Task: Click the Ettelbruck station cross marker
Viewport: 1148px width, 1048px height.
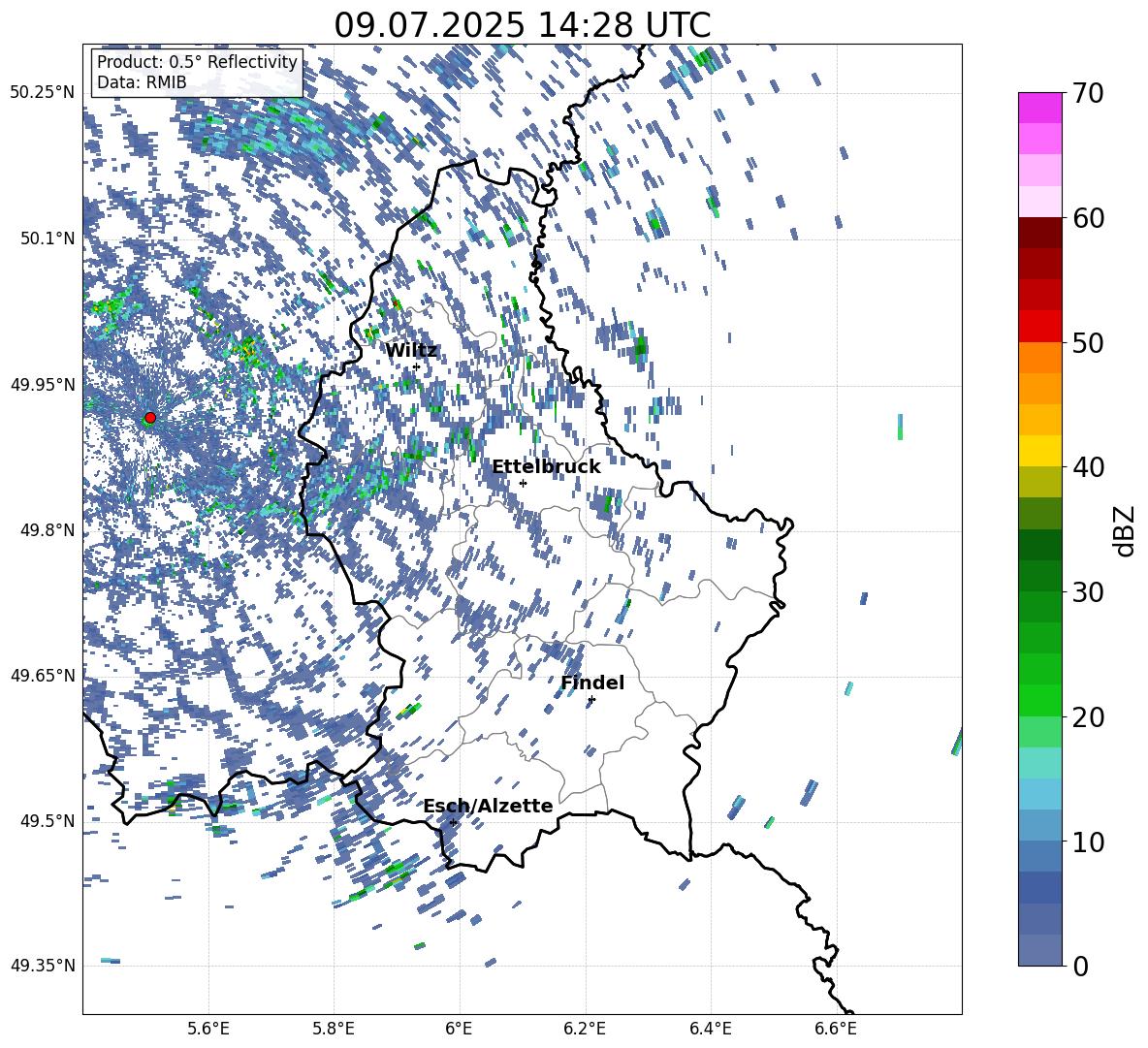Action: pos(523,483)
